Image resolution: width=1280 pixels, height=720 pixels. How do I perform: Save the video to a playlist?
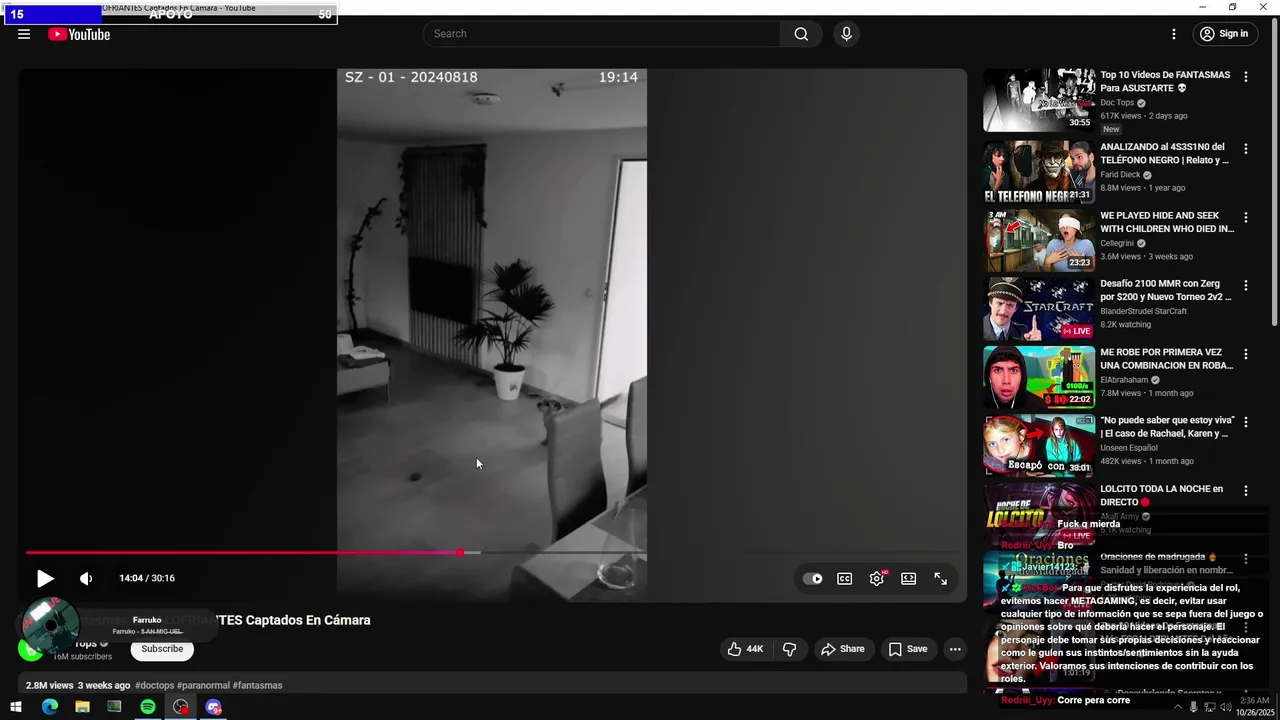pos(908,649)
